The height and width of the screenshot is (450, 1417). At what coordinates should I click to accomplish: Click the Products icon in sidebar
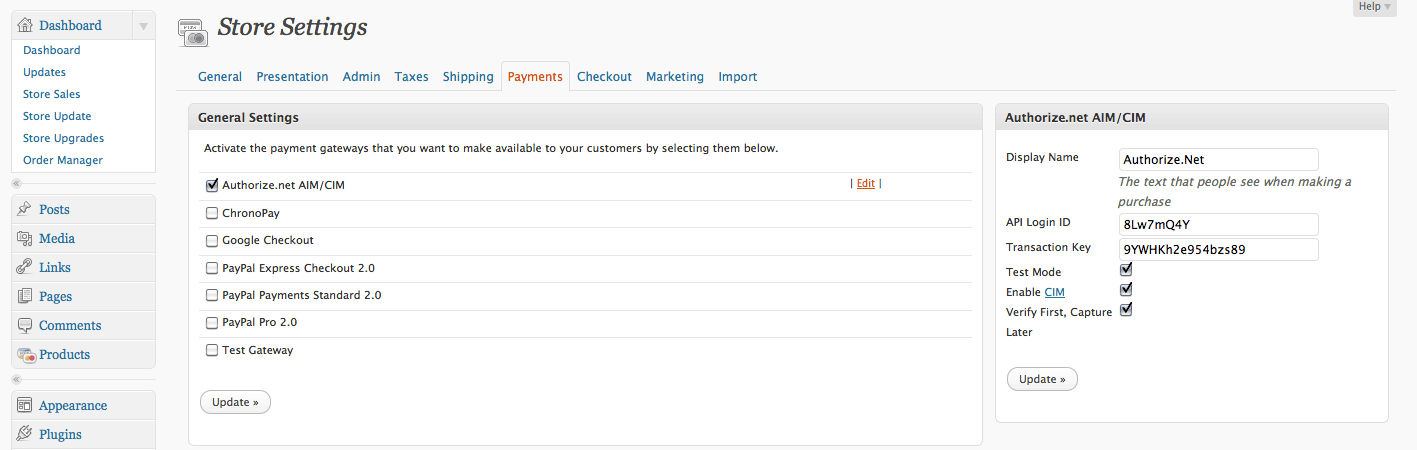pos(26,355)
